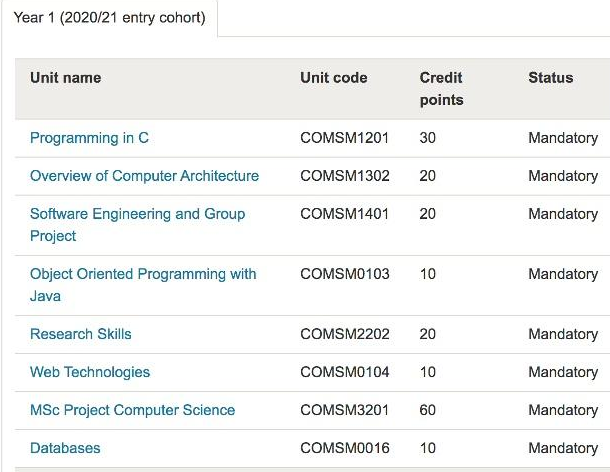Click the Unit code column header
The width and height of the screenshot is (610, 472).
click(x=333, y=78)
